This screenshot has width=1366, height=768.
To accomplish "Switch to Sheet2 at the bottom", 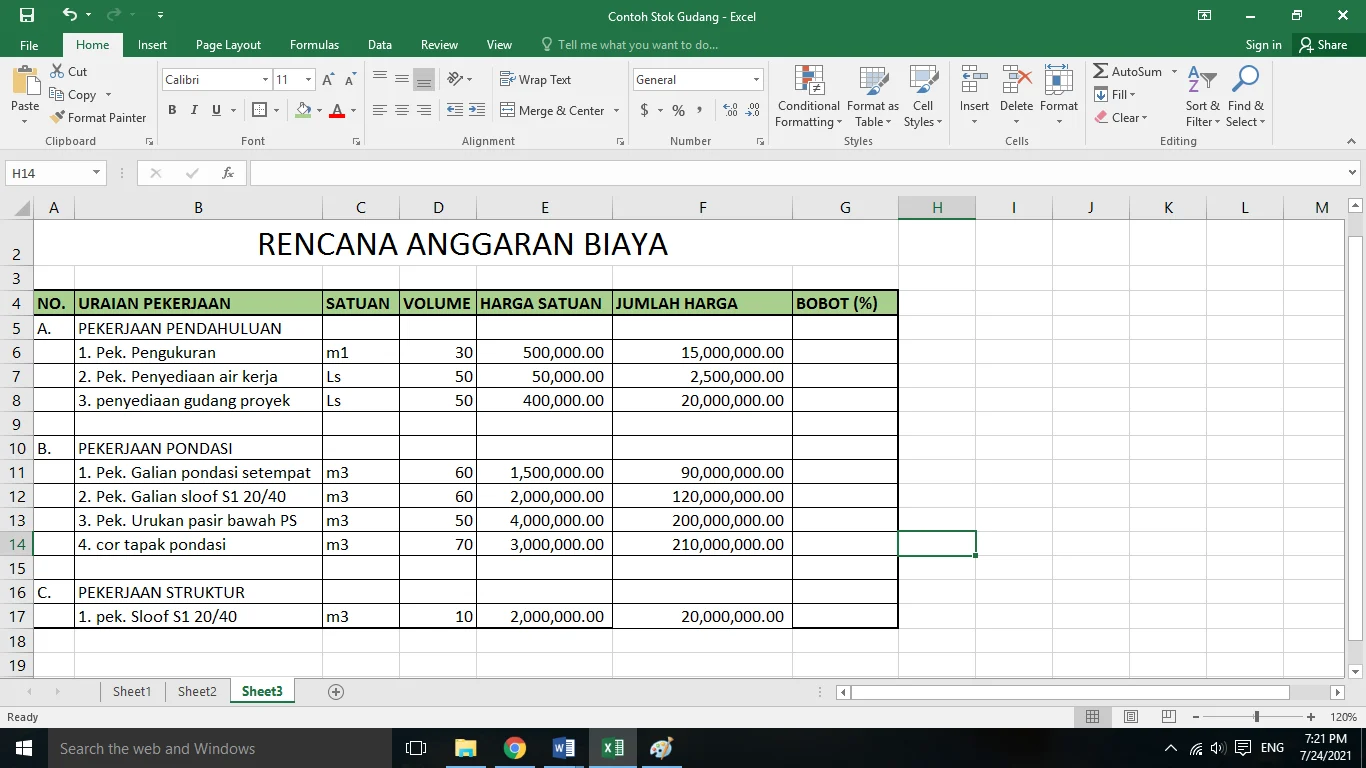I will [196, 691].
